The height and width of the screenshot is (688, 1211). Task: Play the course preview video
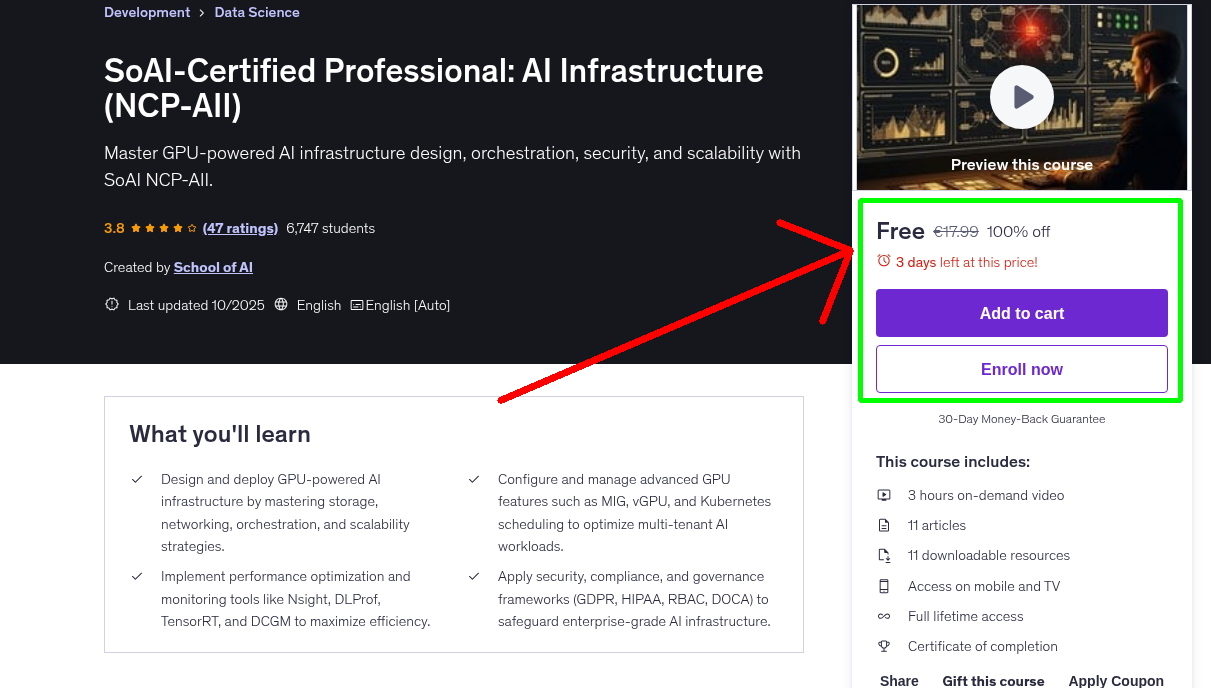[1021, 96]
